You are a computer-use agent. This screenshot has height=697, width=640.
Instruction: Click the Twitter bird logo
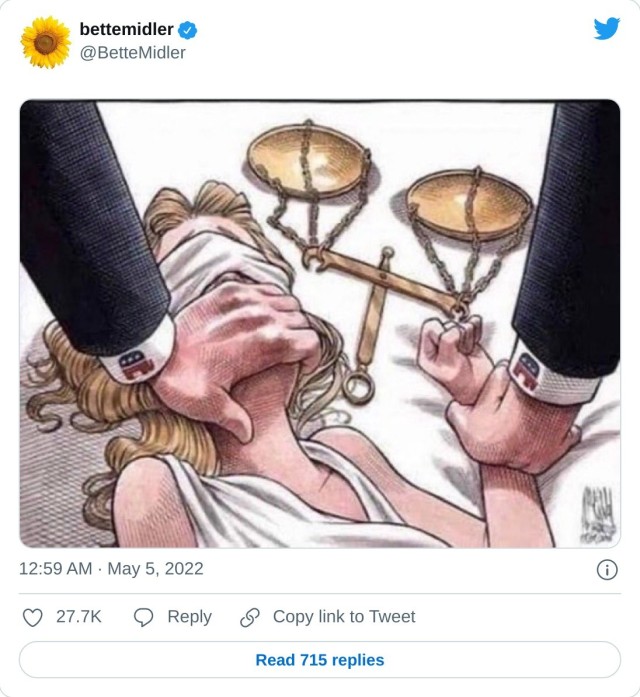607,28
